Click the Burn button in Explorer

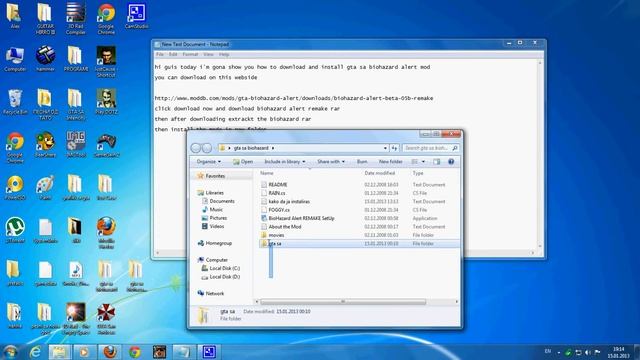[362, 162]
